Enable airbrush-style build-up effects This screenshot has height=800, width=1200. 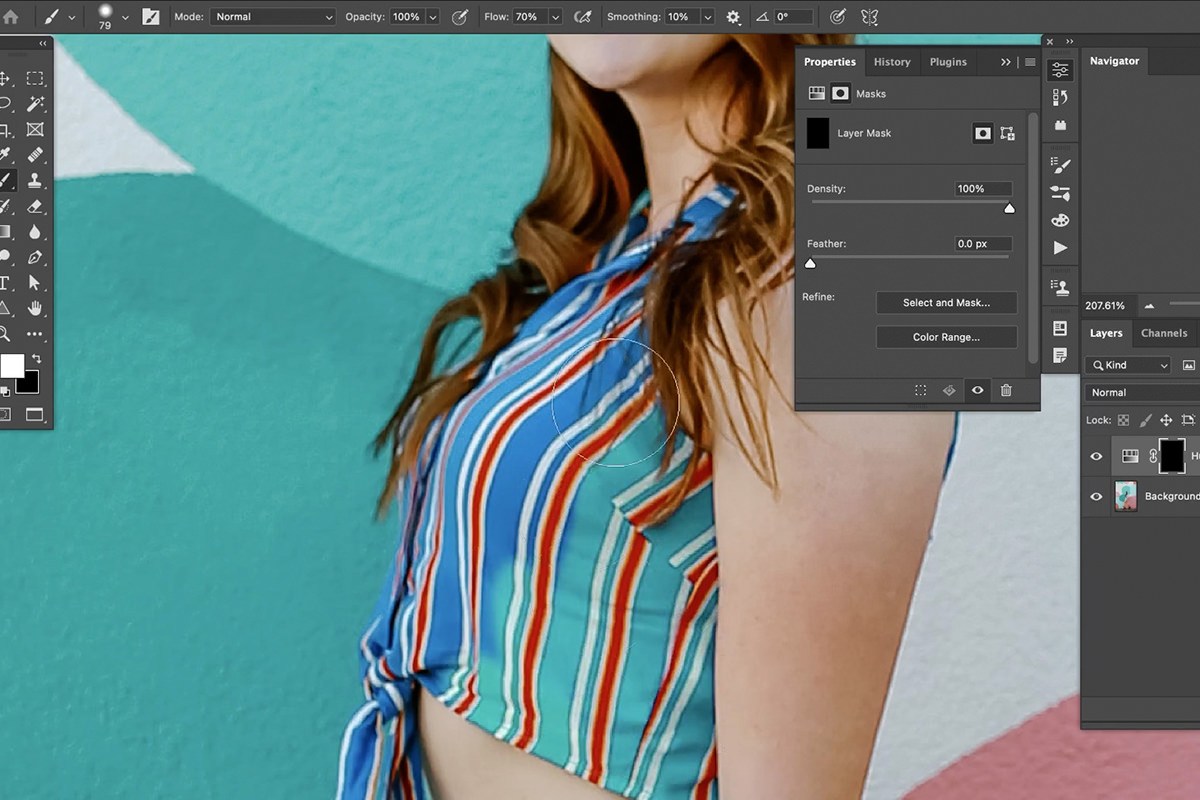(583, 17)
